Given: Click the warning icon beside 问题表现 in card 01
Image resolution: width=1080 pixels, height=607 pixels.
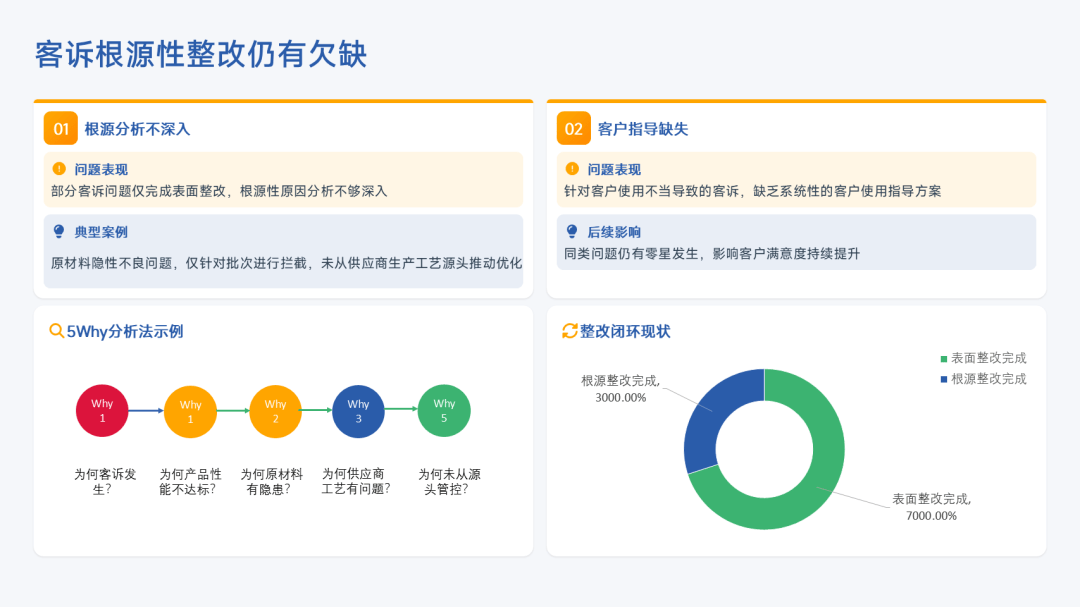Looking at the screenshot, I should (59, 169).
